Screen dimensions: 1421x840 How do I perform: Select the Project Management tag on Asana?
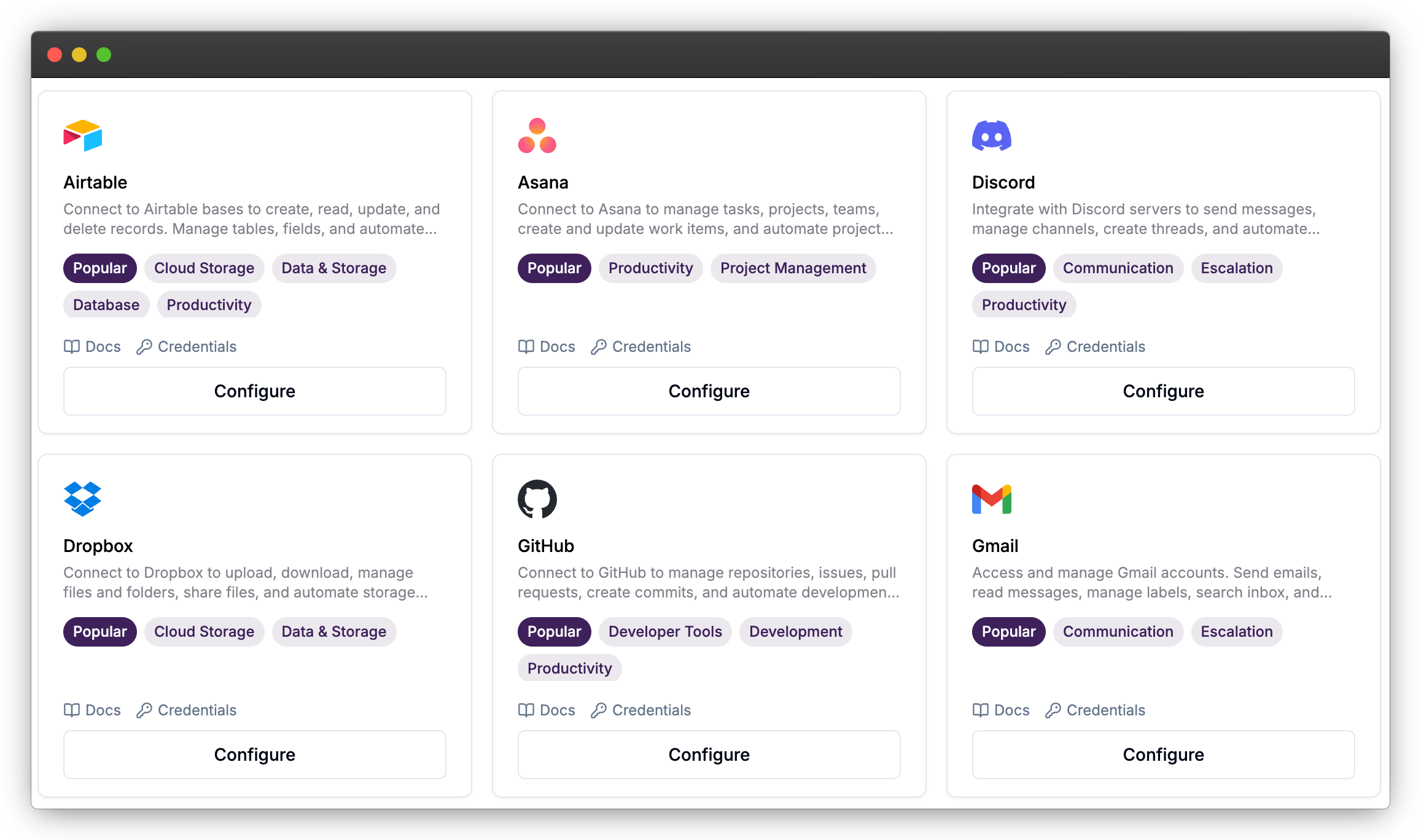pos(793,268)
